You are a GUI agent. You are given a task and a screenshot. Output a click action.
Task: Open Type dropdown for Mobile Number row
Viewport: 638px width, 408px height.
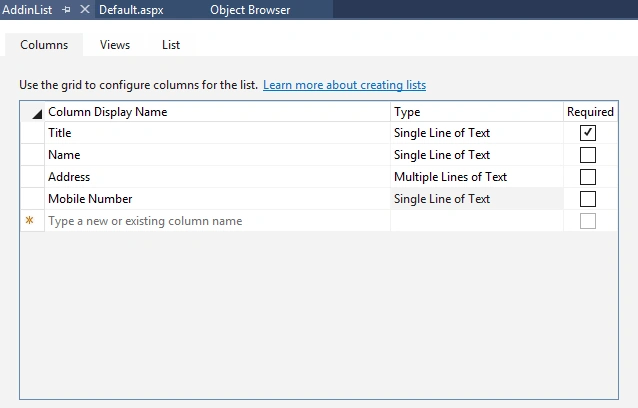point(476,199)
